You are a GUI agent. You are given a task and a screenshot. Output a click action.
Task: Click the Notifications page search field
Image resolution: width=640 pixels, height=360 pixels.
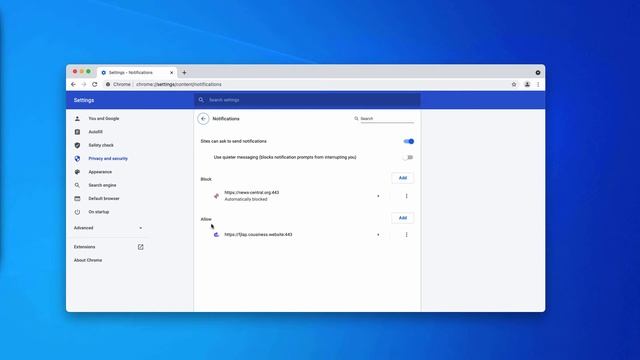click(x=387, y=119)
